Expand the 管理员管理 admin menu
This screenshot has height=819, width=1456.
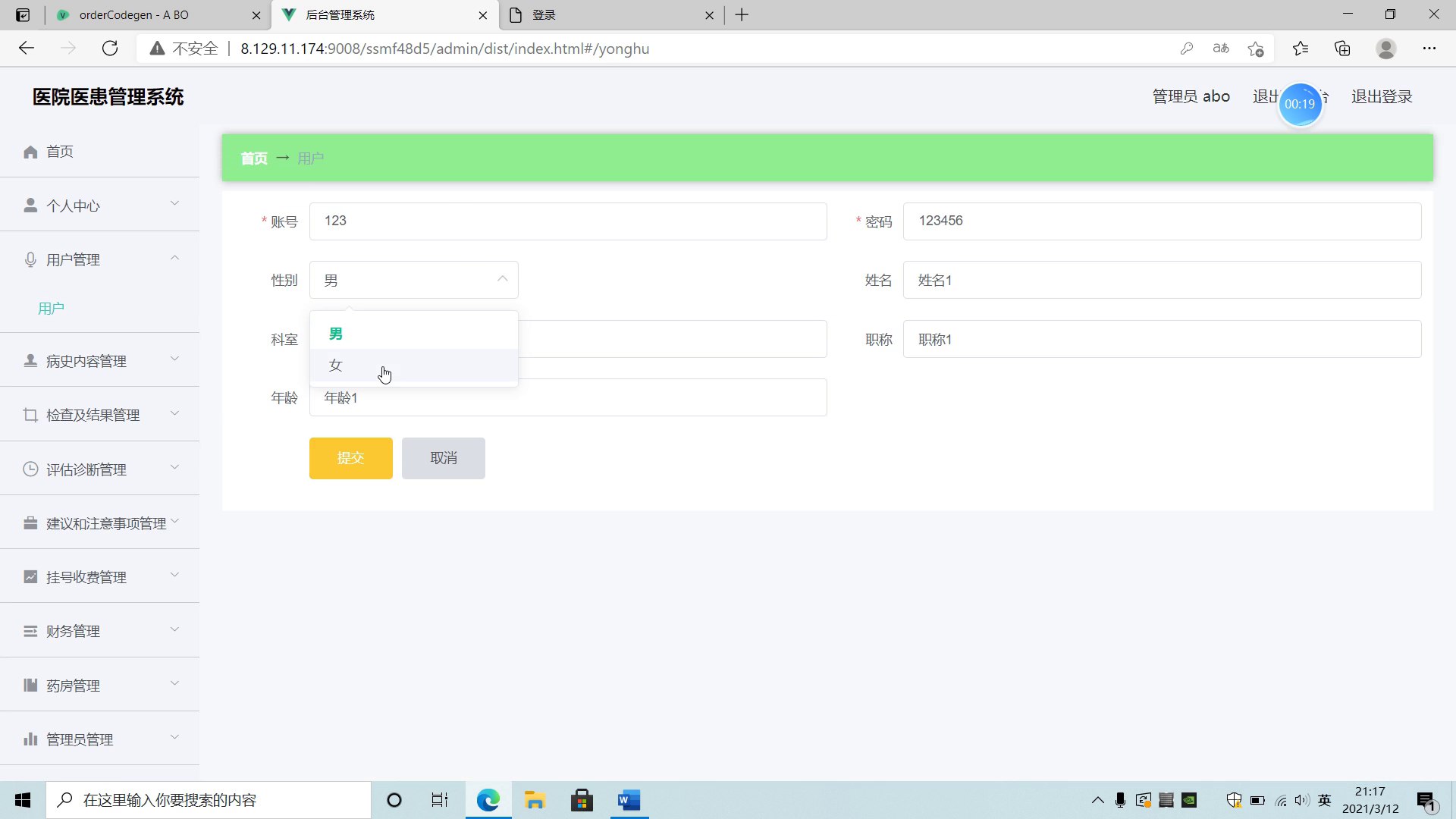point(100,738)
